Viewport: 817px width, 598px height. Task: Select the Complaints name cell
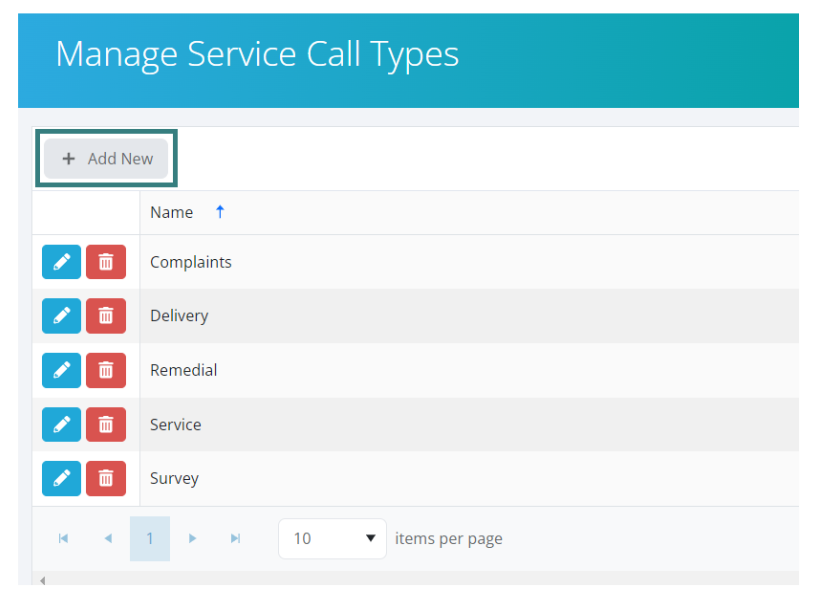click(469, 262)
